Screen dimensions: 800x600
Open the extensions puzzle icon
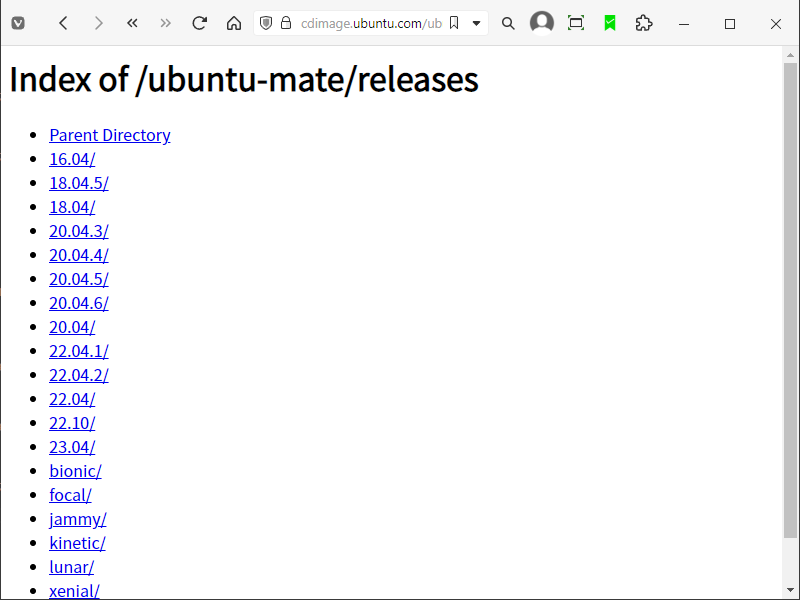(x=644, y=23)
